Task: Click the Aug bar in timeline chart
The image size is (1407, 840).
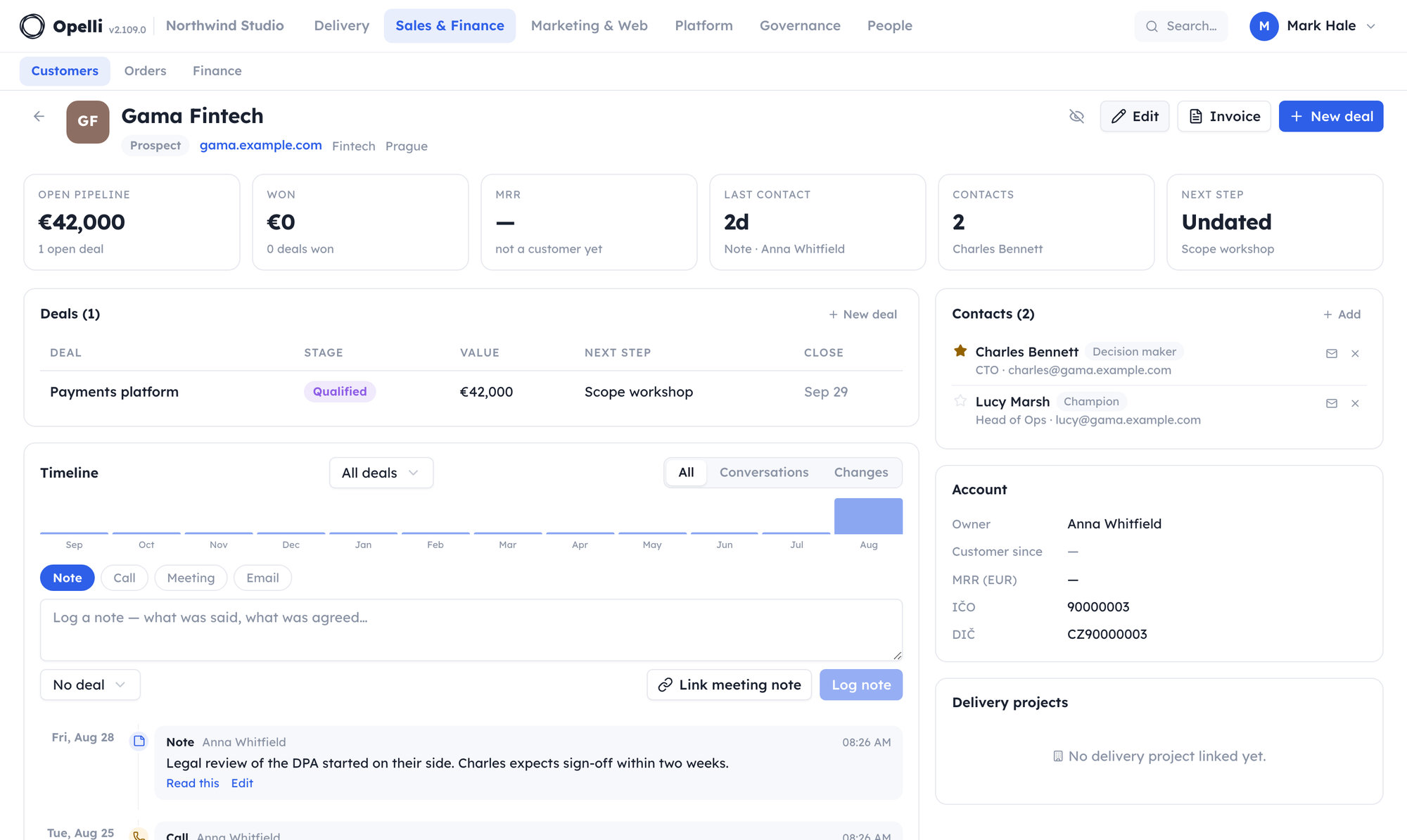Action: pyautogui.click(x=868, y=516)
